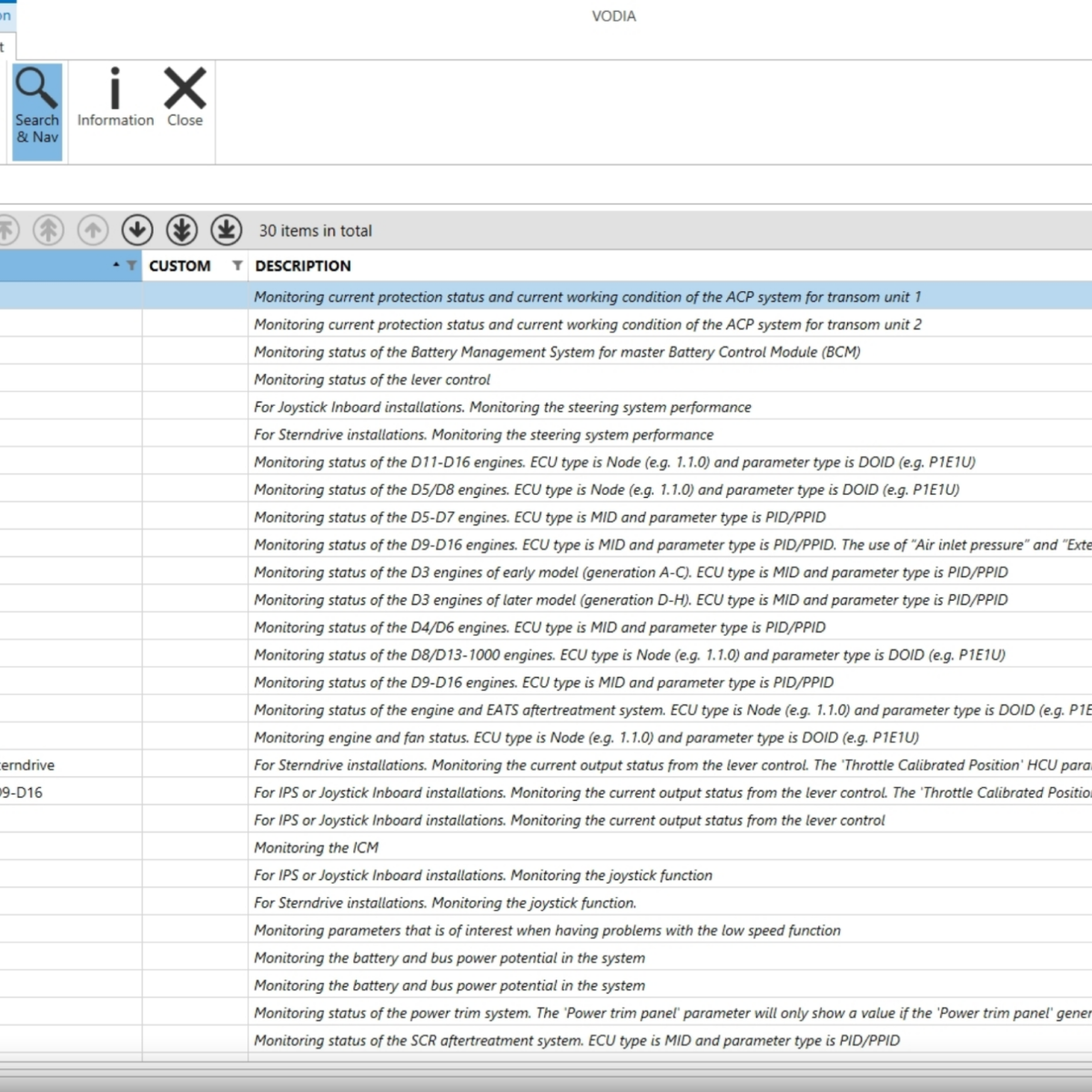Toggle sort arrow on the first column
This screenshot has width=1092, height=1092.
116,266
